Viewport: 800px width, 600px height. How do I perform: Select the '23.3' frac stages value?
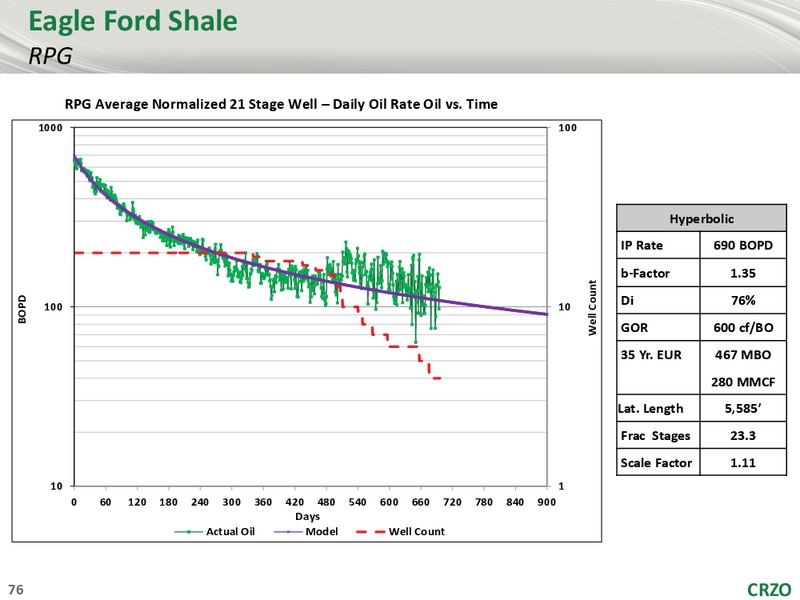click(x=743, y=436)
